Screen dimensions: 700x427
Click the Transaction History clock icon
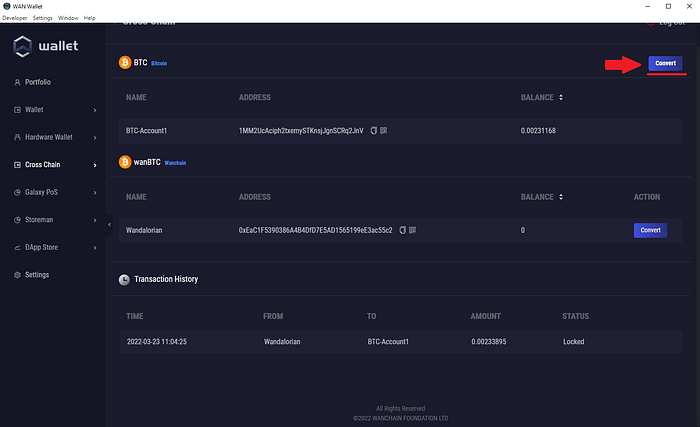tap(124, 280)
